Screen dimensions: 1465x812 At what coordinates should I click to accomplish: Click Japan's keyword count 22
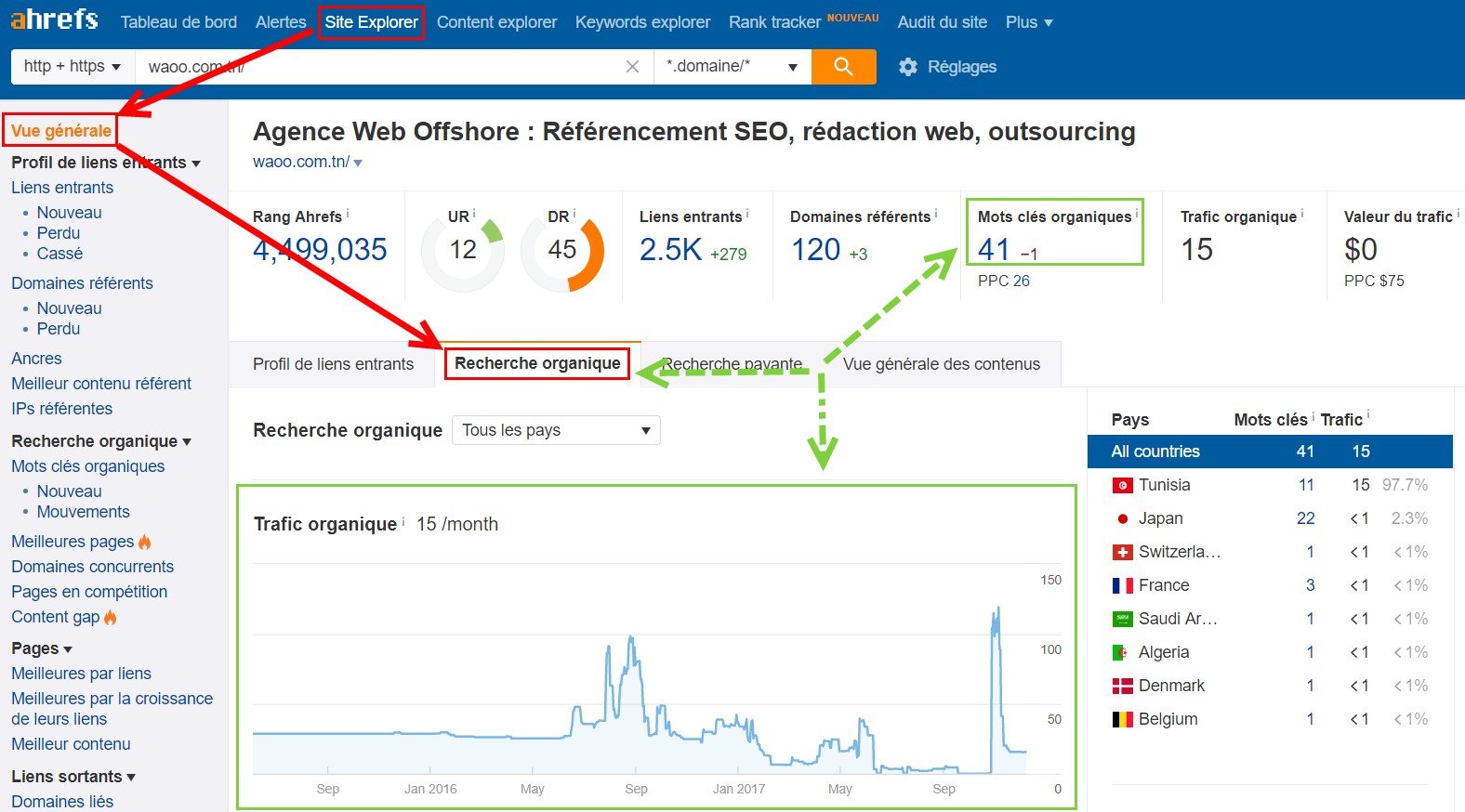pos(1306,518)
